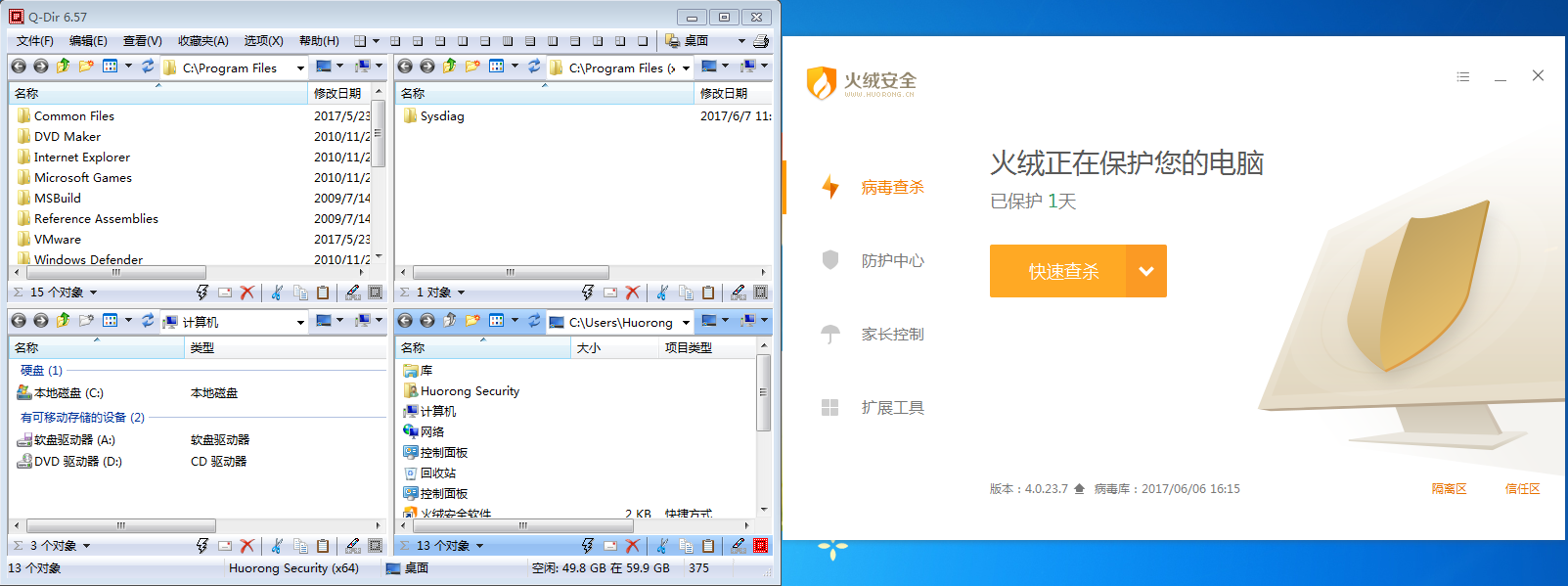The width and height of the screenshot is (1568, 586).
Task: Select the Sysdiag folder
Action: pos(434,115)
